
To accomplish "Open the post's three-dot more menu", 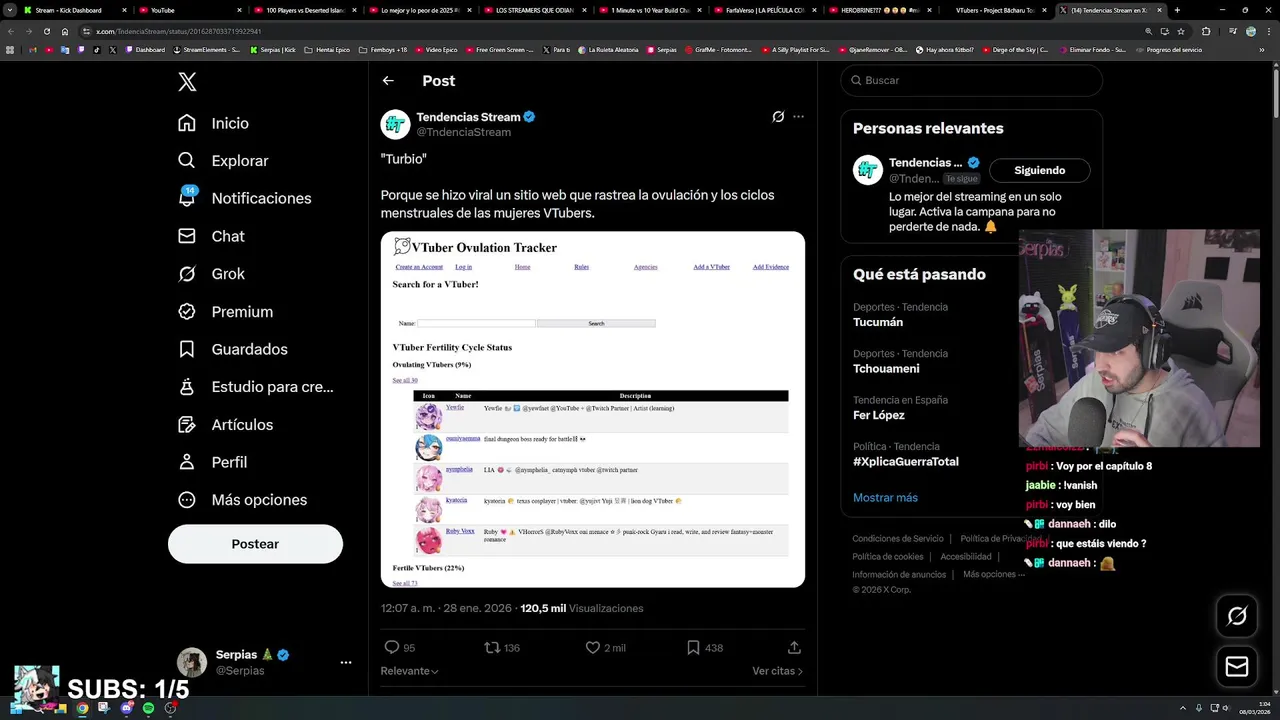I will click(798, 117).
